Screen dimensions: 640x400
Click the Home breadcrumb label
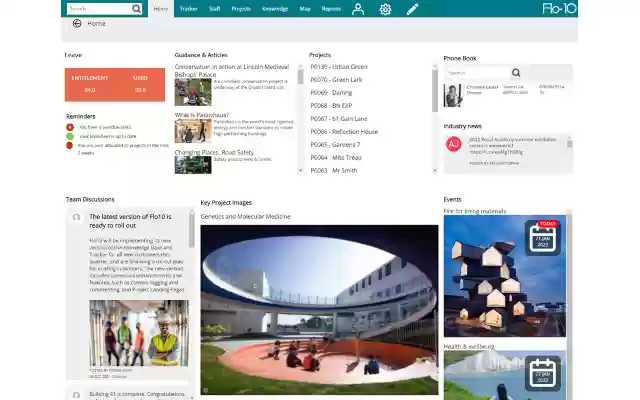pyautogui.click(x=96, y=24)
